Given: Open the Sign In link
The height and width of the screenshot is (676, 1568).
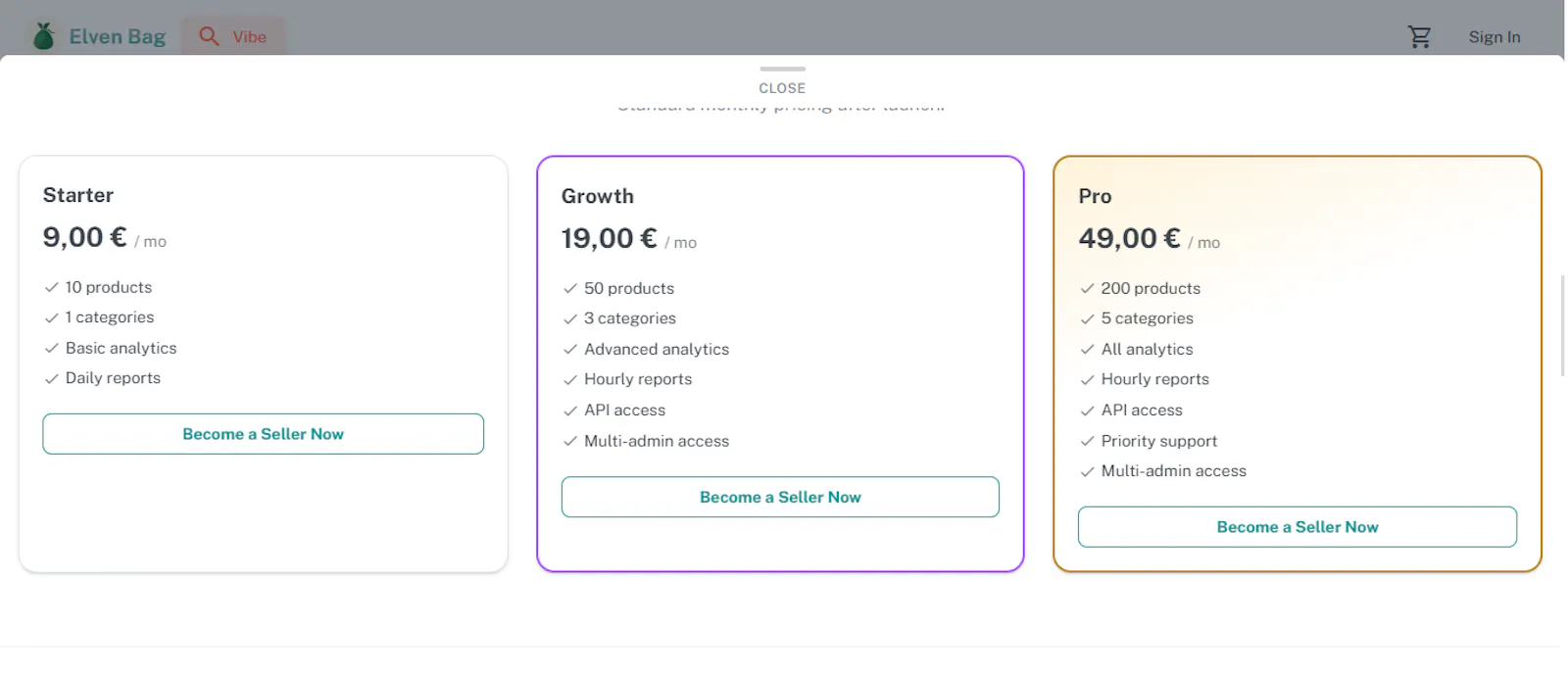Looking at the screenshot, I should [1494, 37].
